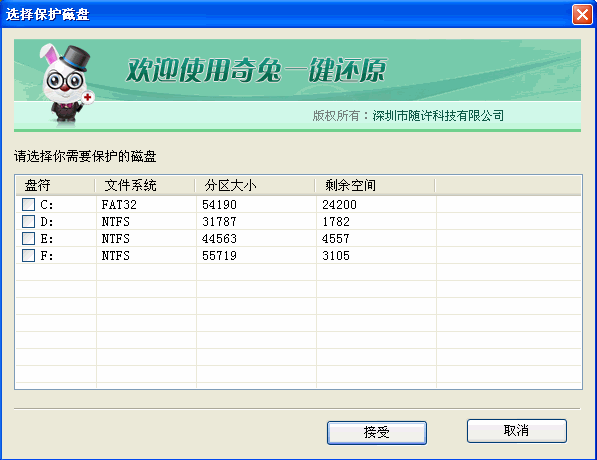This screenshot has height=460, width=597.
Task: Click partition size value 31787
Action: 219,222
